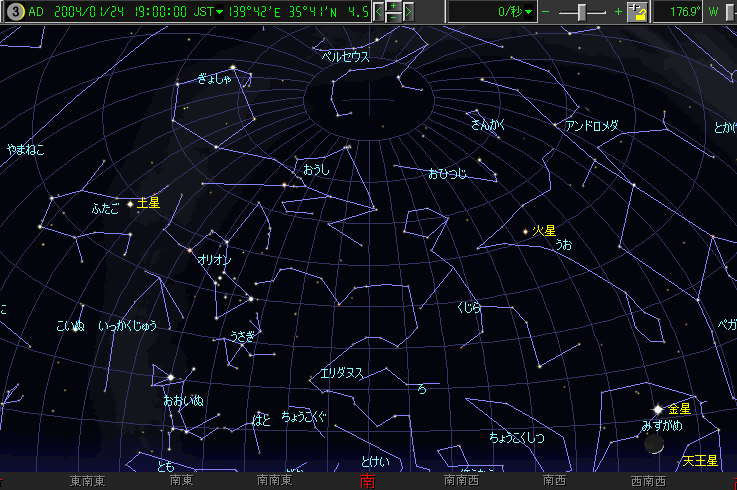Click the 土星 (Saturn) marker
The height and width of the screenshot is (490, 737).
click(x=130, y=203)
